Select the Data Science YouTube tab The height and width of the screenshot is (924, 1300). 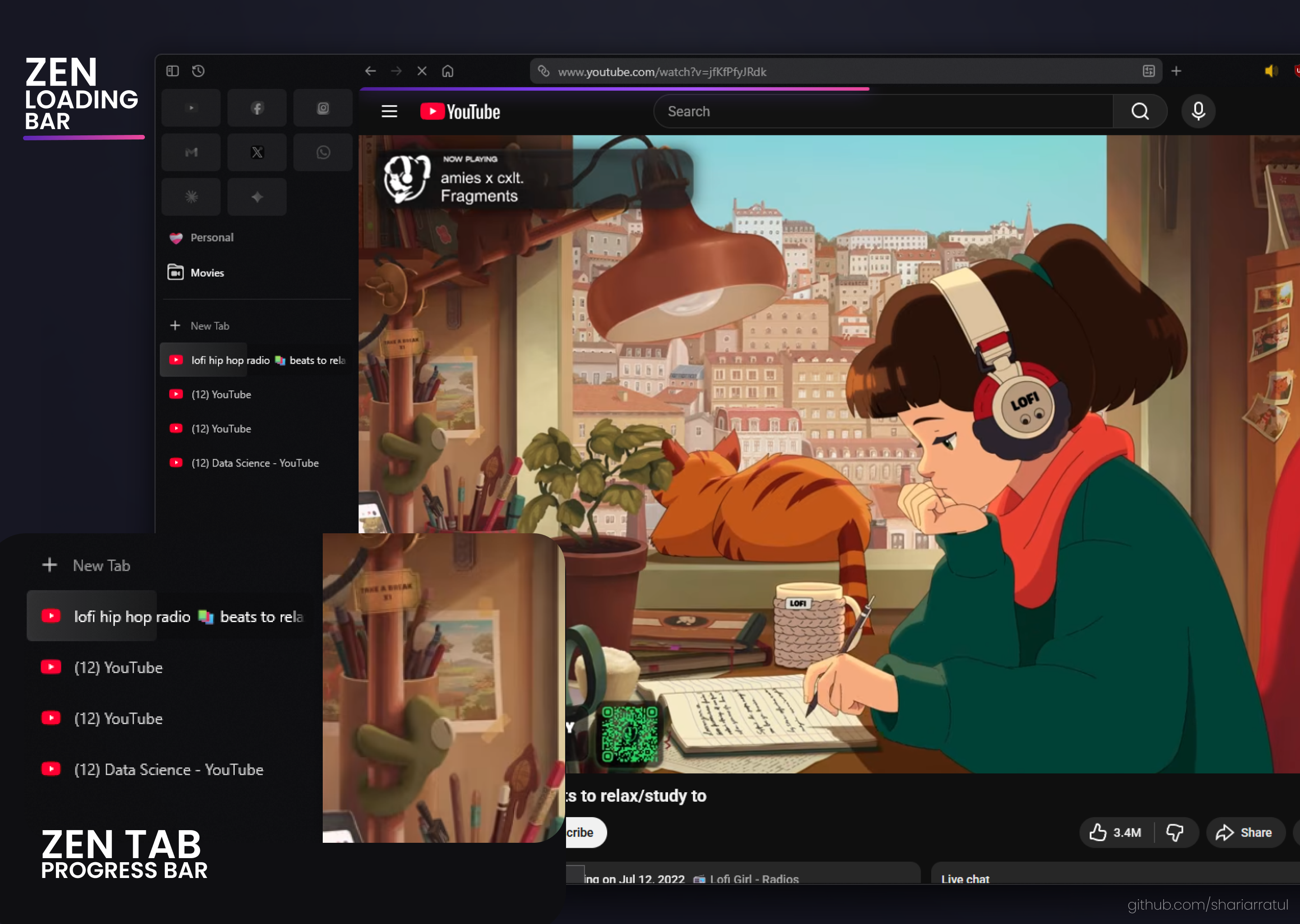coord(255,463)
